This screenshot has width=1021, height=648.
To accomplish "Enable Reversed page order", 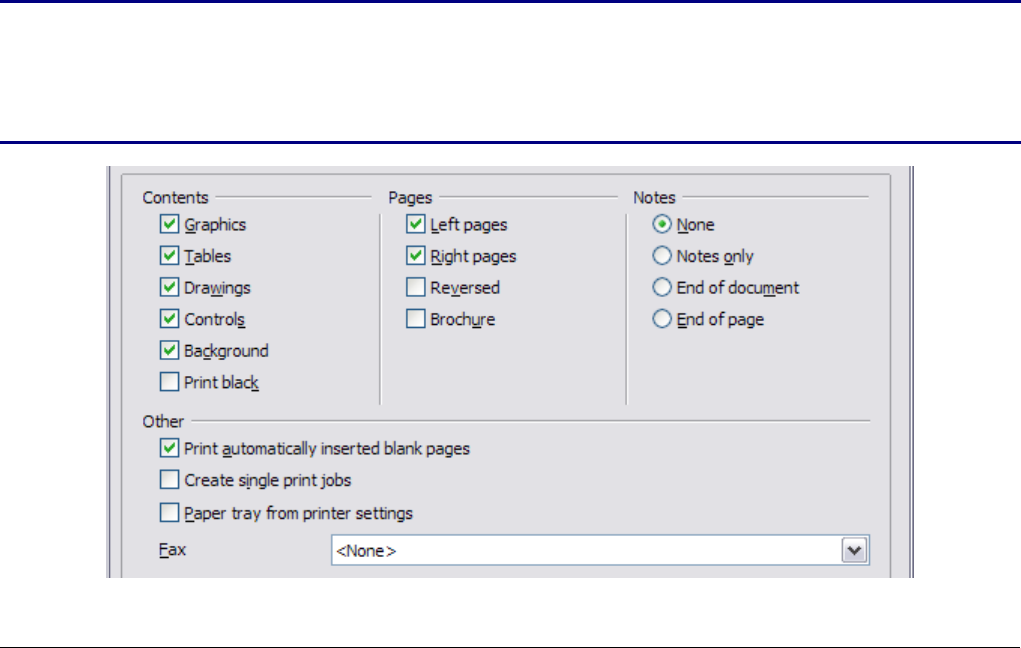I will coord(415,288).
